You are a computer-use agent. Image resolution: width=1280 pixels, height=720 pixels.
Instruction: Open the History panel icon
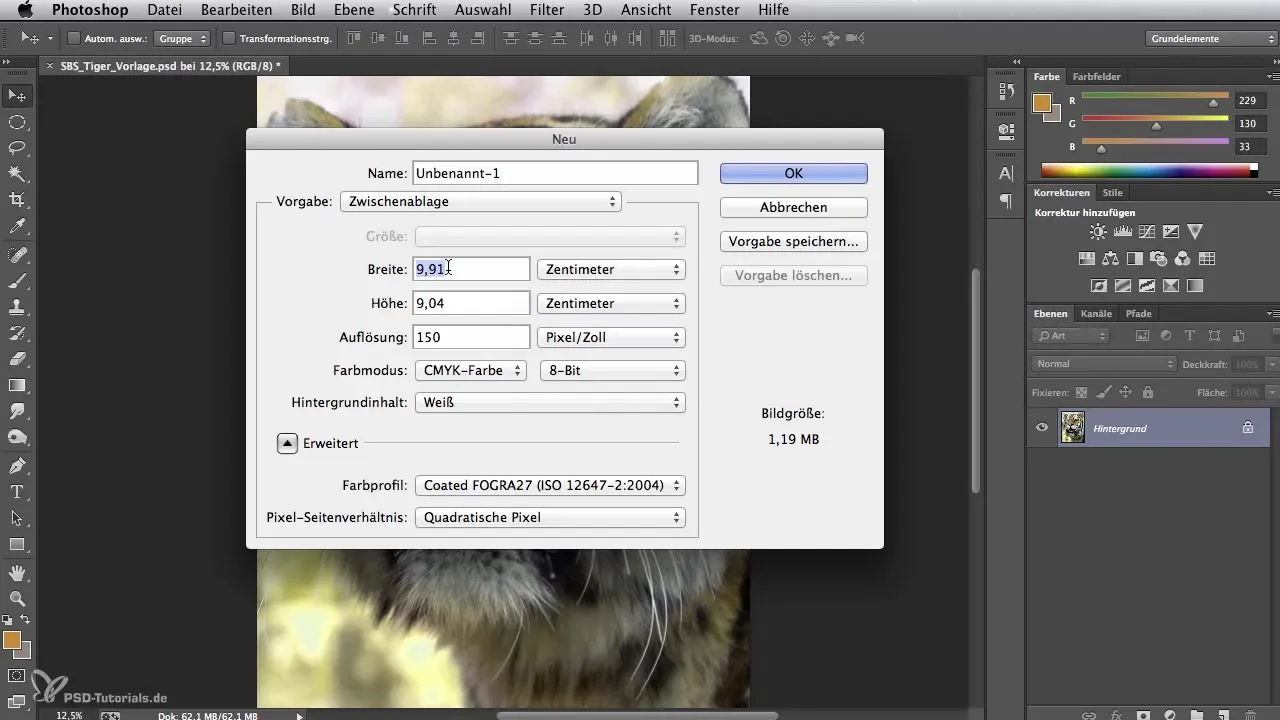(x=1006, y=91)
